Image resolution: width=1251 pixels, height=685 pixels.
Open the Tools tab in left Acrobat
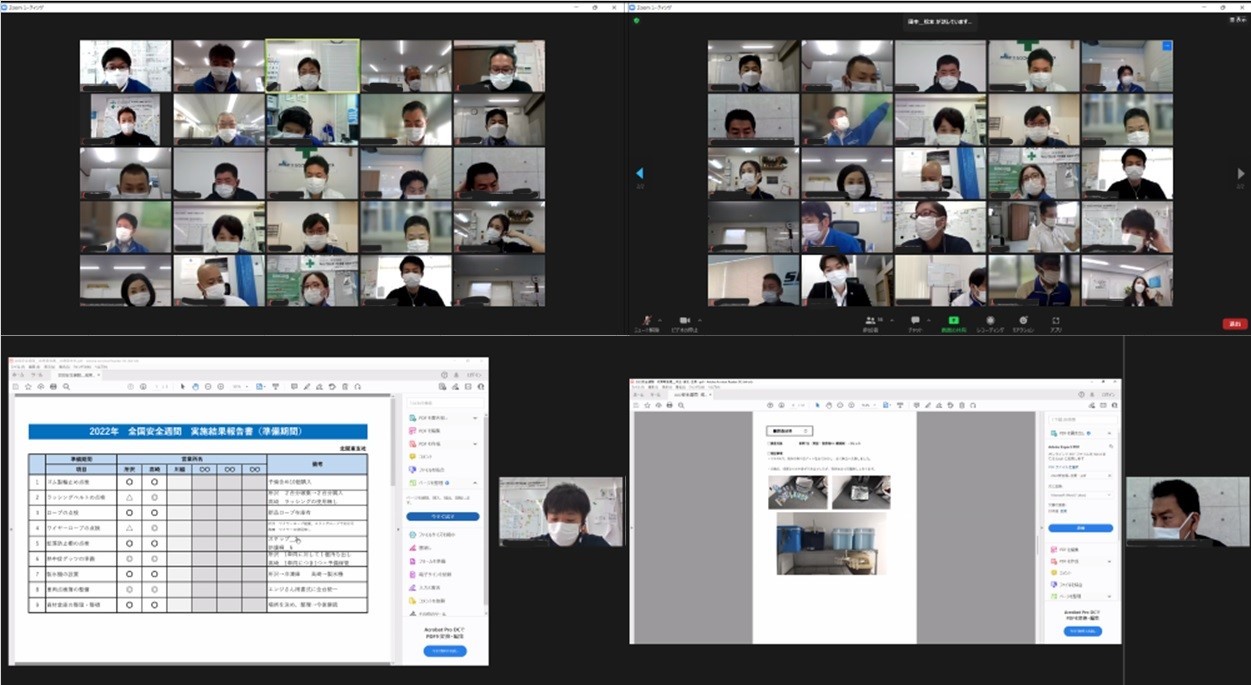[x=37, y=375]
